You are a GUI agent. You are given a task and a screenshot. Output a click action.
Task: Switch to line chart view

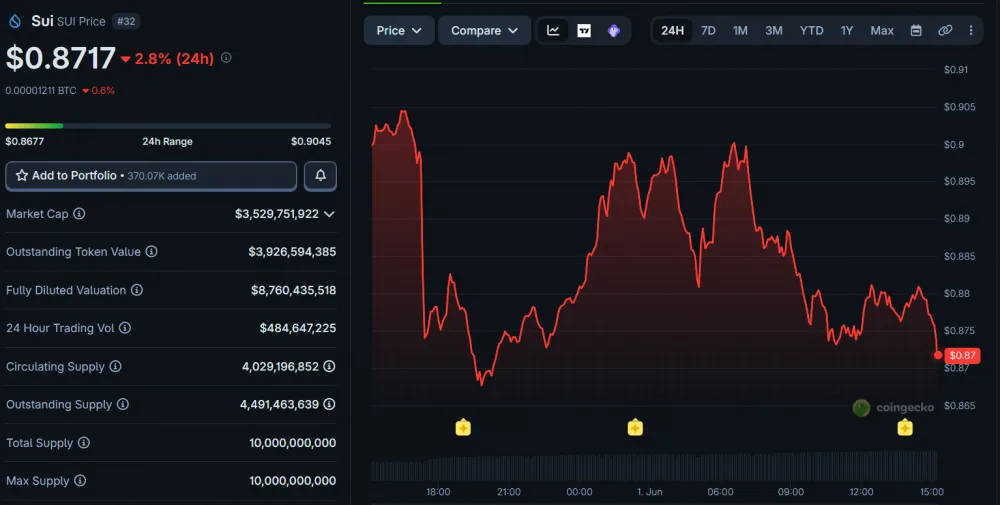553,31
